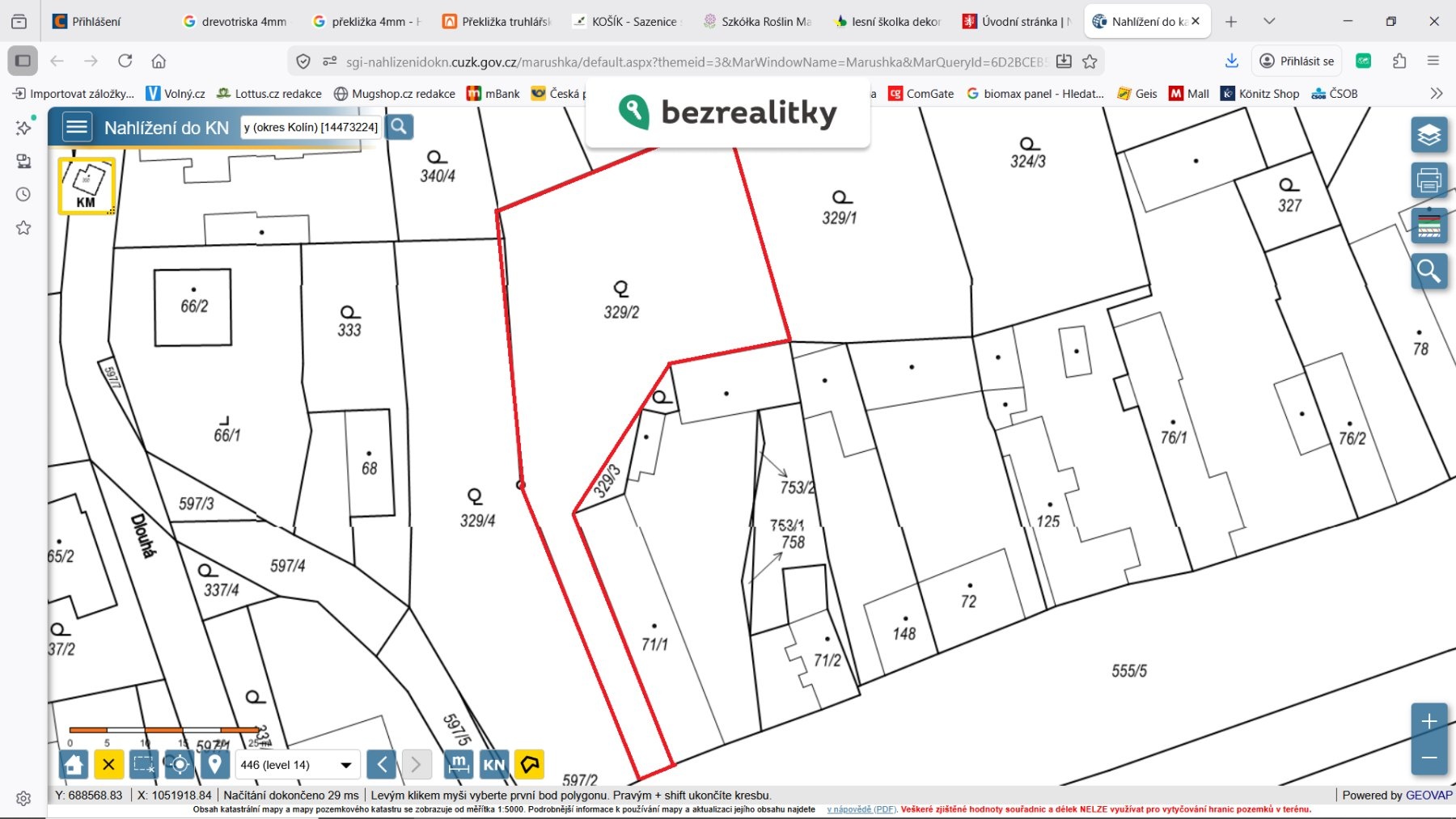Open the scale level 446 dropdown
Image resolution: width=1456 pixels, height=819 pixels.
[296, 765]
